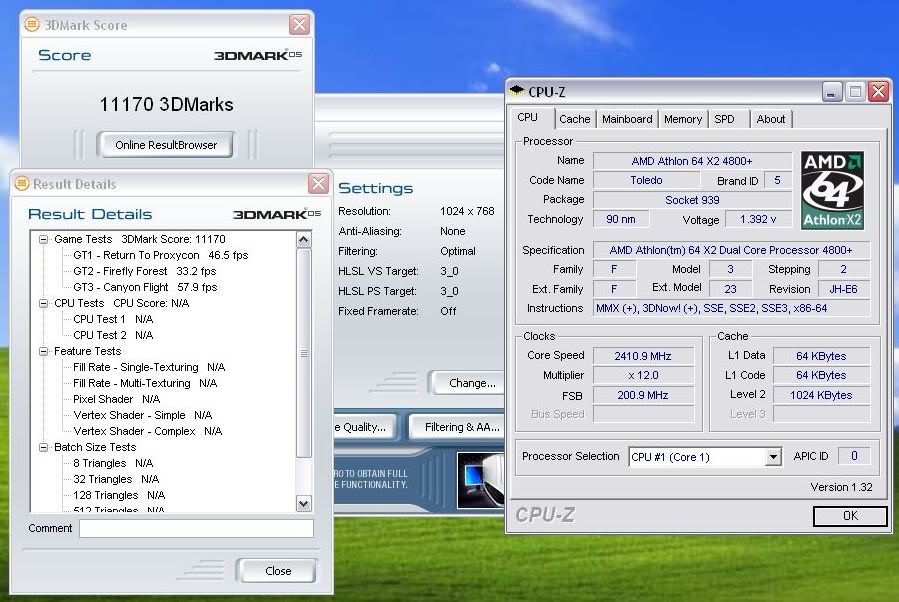Click the Package value Socket 939
Image resolution: width=899 pixels, height=602 pixels.
[691, 200]
